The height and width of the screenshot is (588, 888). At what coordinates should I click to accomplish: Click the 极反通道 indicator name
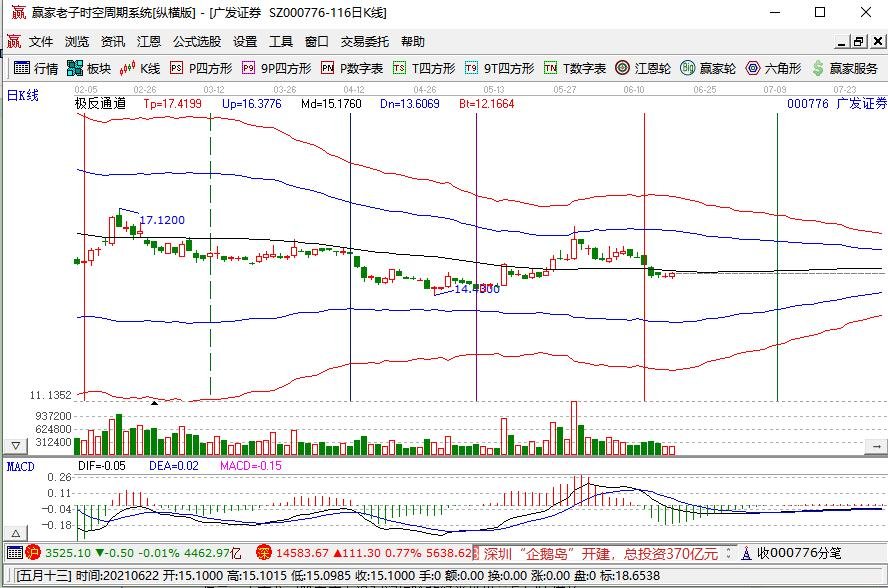pos(100,103)
